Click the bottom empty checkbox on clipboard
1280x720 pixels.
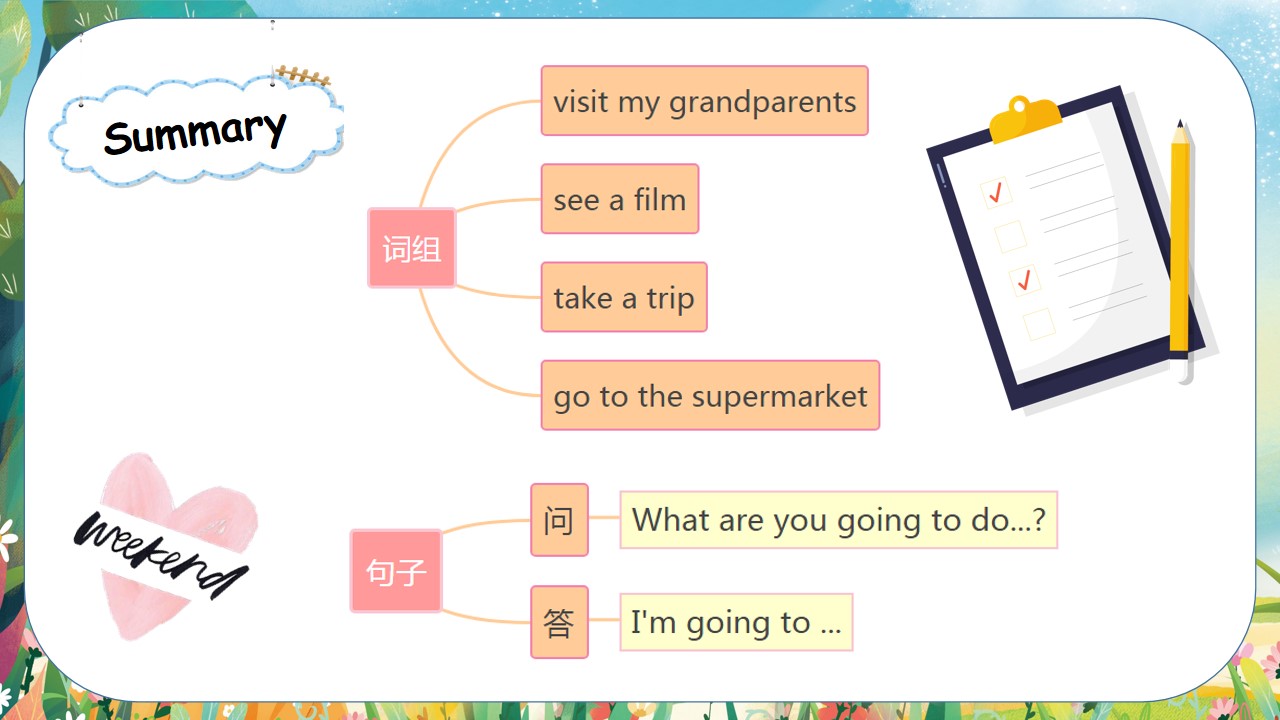1038,324
